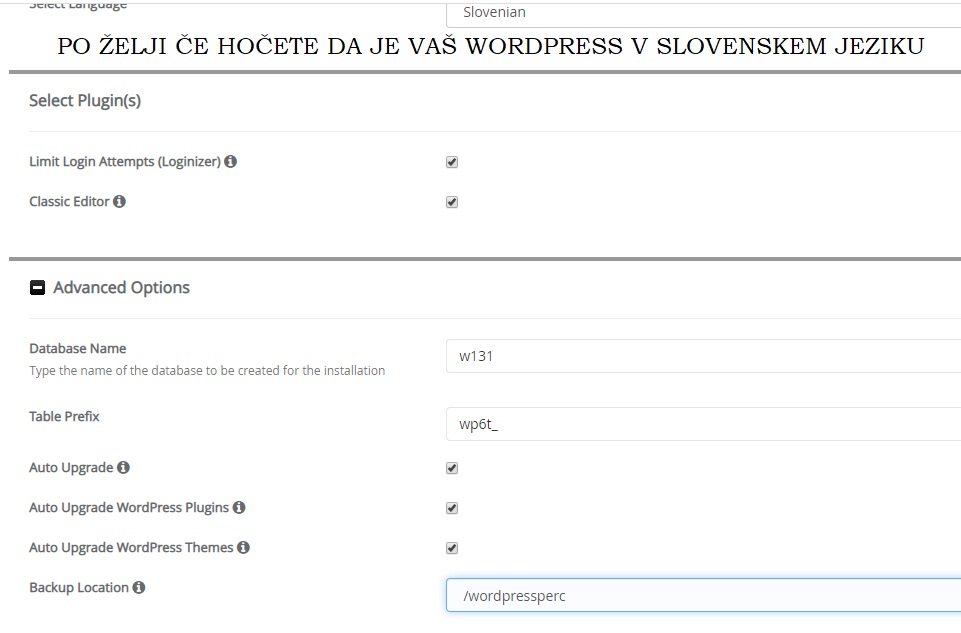
Task: Open info icon for Auto Upgrade WordPress Plugins
Action: tap(239, 507)
